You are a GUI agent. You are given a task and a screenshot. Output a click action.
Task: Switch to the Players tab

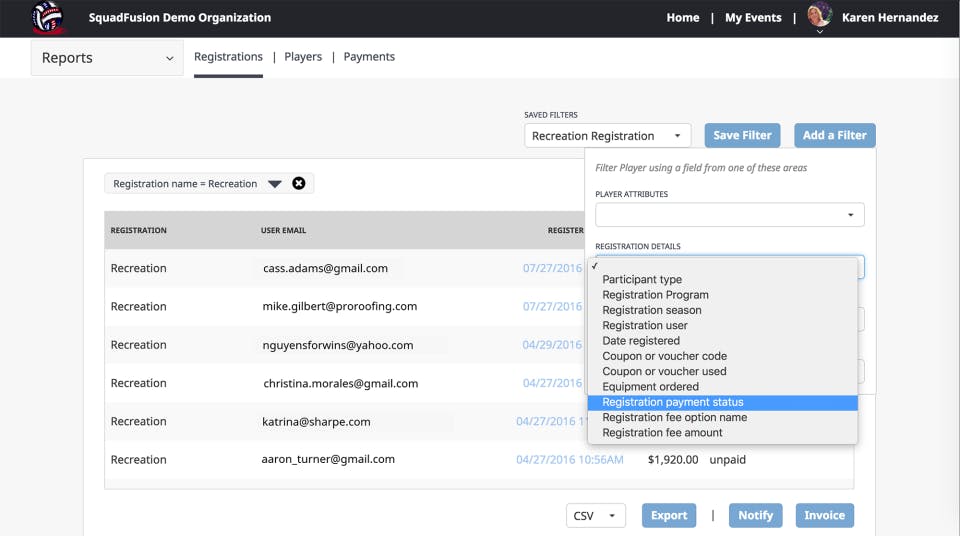coord(303,57)
